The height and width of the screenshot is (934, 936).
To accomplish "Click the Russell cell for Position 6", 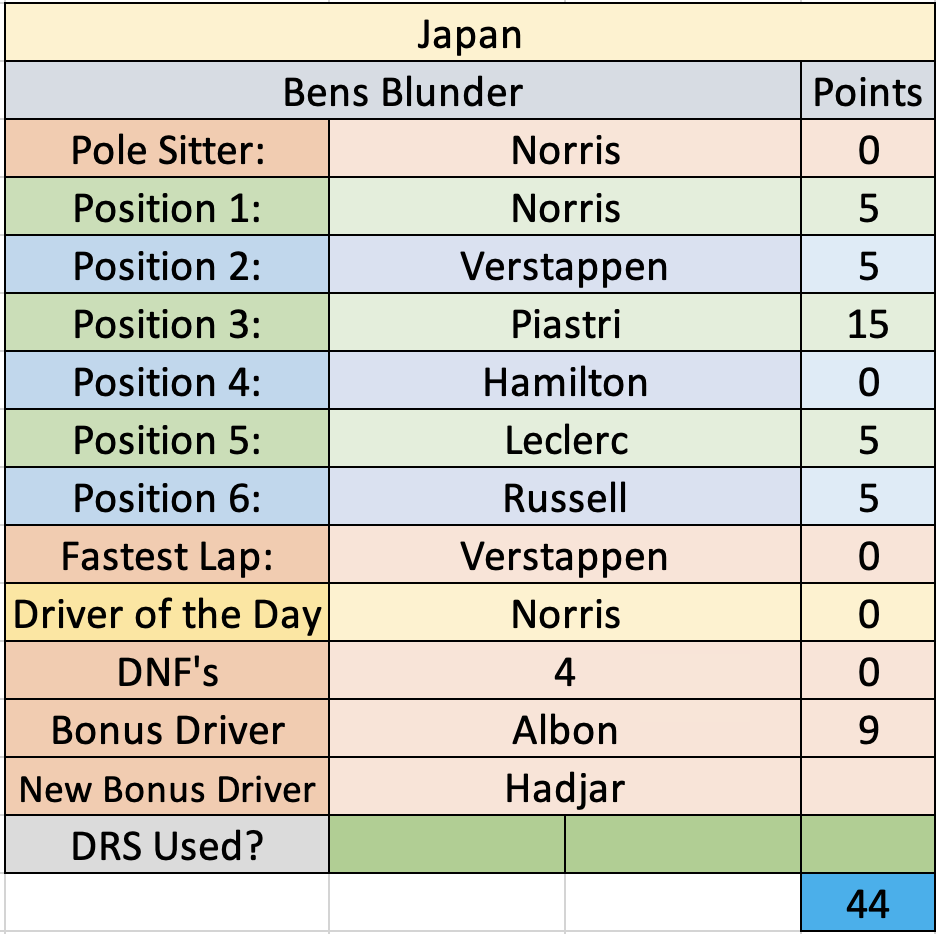I will (x=565, y=496).
